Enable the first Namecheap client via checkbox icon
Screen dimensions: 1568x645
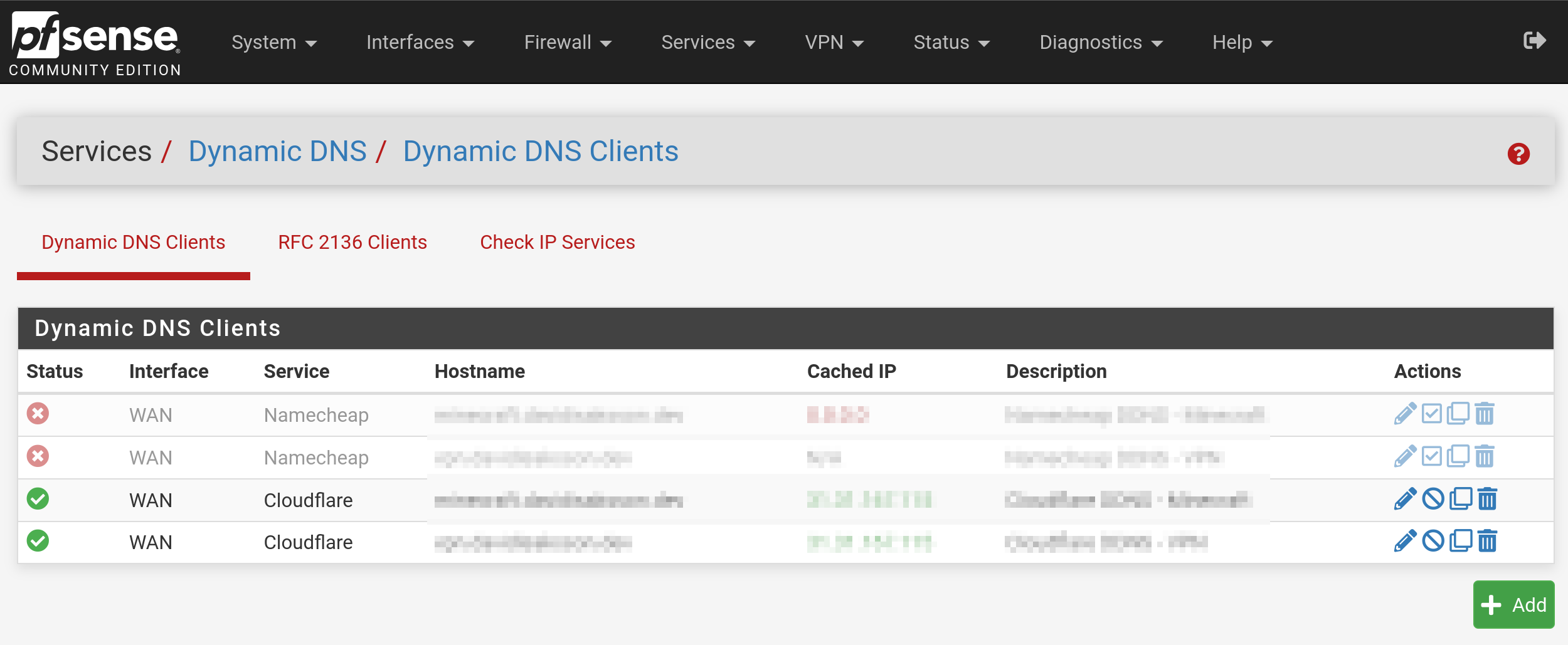point(1432,414)
